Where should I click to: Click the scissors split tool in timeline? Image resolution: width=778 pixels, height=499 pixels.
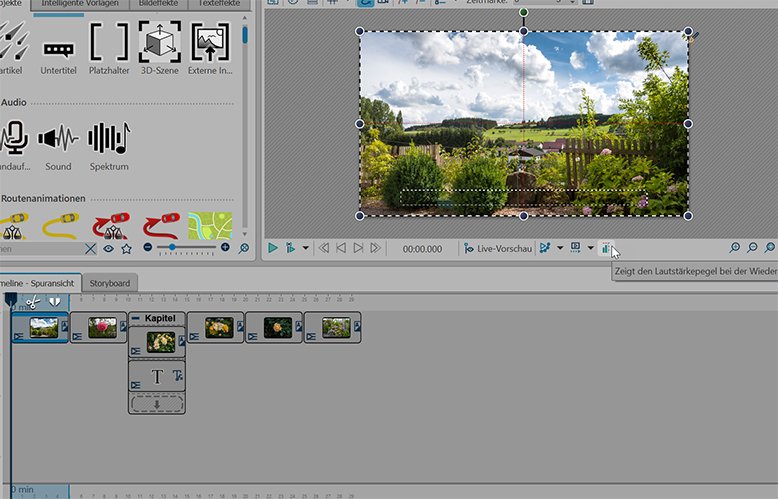coord(33,300)
